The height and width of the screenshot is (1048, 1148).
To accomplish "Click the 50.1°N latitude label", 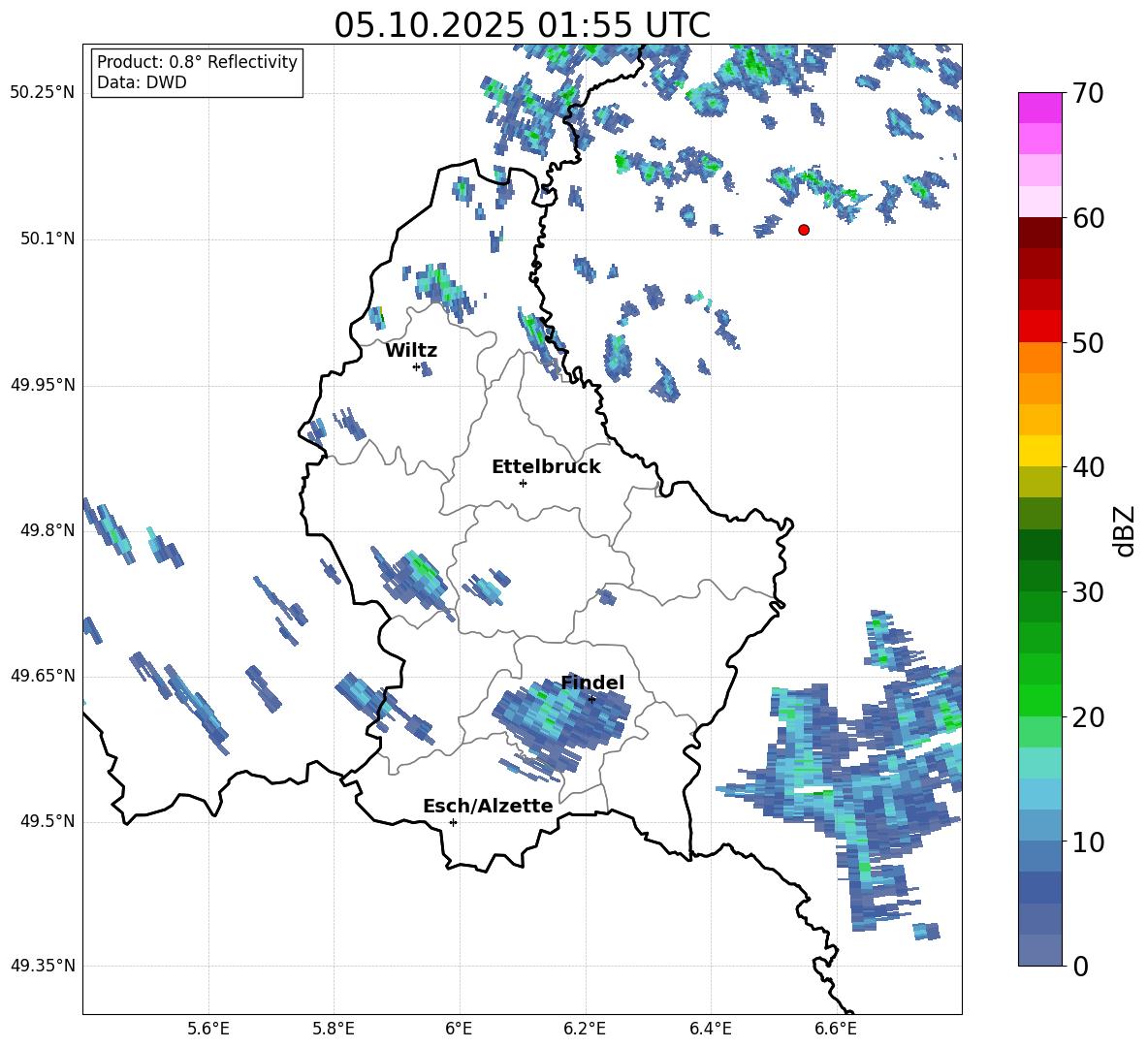I will point(48,238).
